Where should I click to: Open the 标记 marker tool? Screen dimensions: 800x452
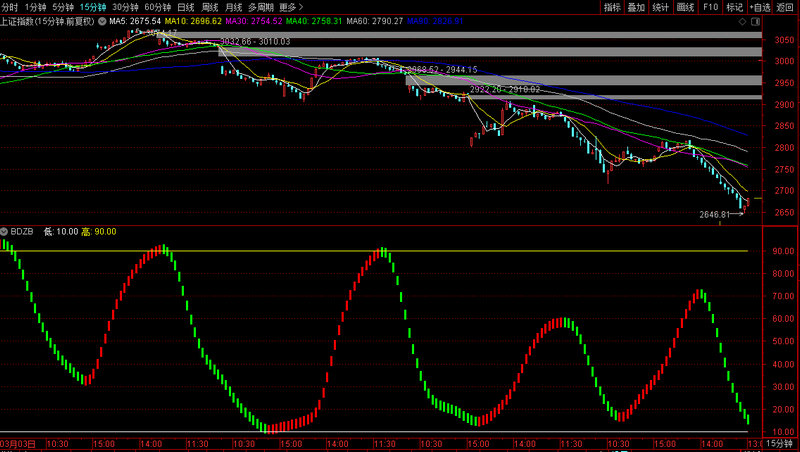point(735,7)
